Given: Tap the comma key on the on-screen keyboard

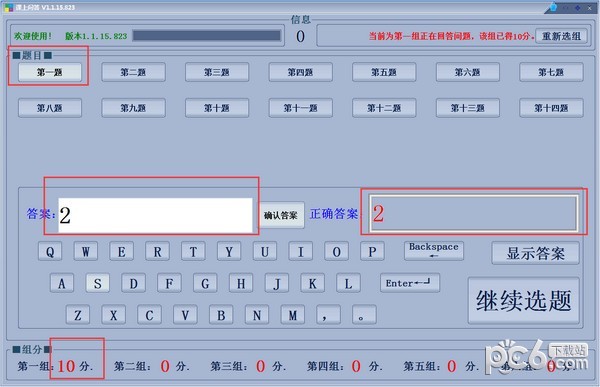Looking at the screenshot, I should 328,315.
